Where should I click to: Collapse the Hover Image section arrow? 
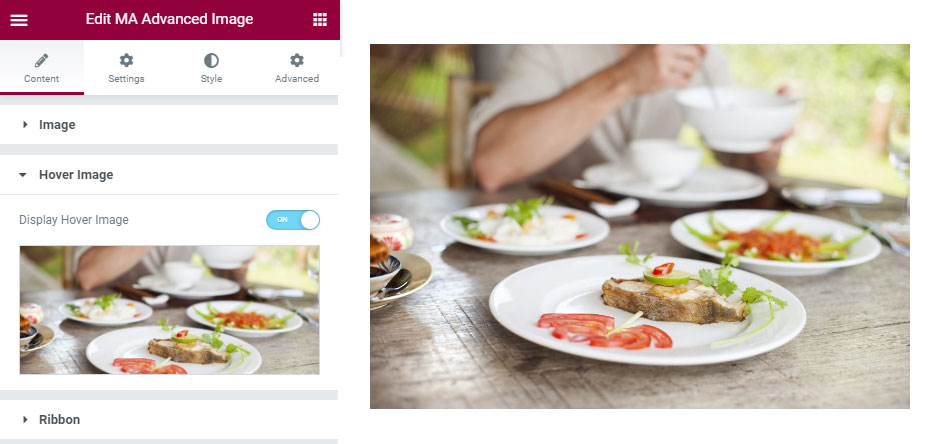23,175
